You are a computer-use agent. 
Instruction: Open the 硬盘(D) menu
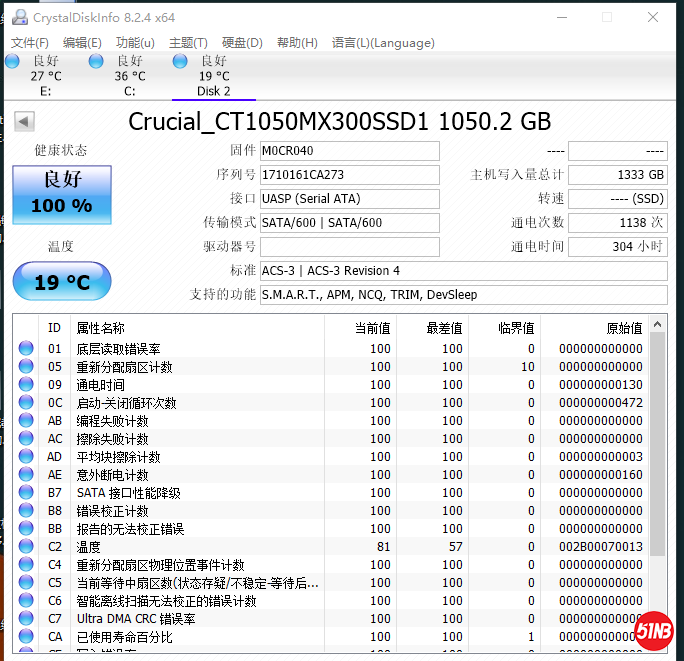[242, 43]
